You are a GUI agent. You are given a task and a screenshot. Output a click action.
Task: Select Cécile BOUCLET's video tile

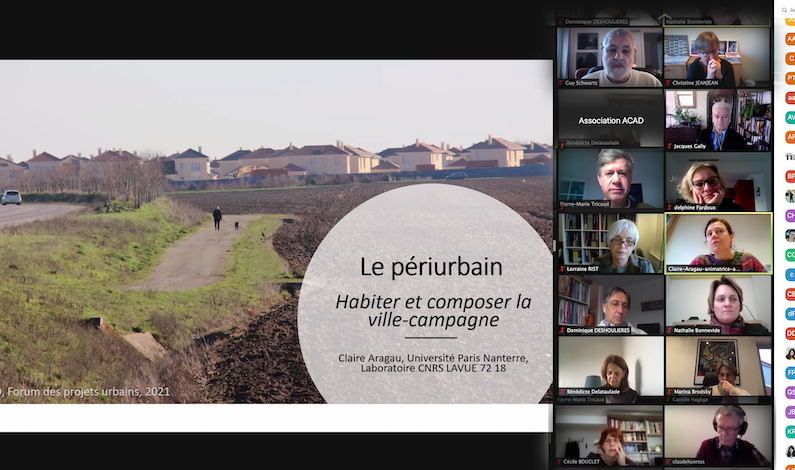click(610, 435)
